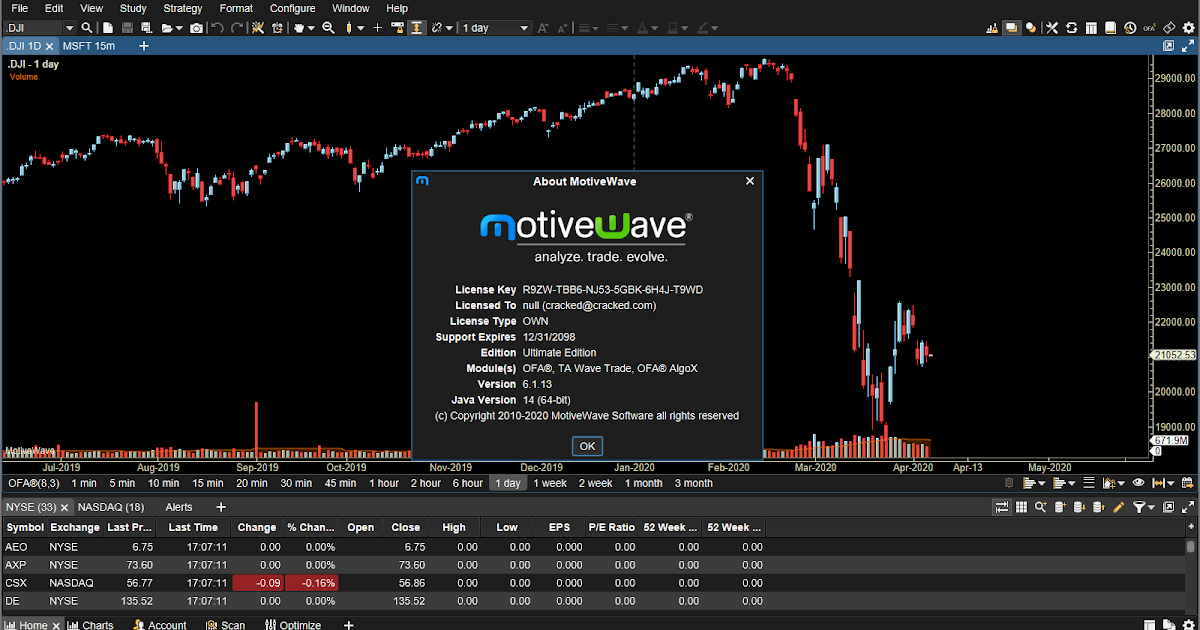1200x630 pixels.
Task: Select the 5 min bar size
Action: click(x=121, y=483)
